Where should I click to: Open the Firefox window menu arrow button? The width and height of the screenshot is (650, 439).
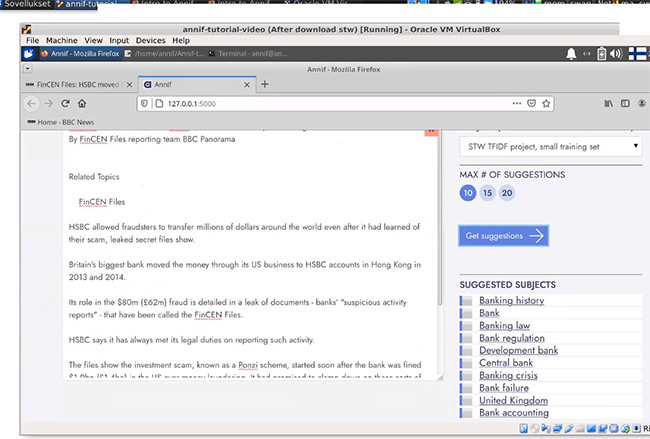tap(27, 69)
